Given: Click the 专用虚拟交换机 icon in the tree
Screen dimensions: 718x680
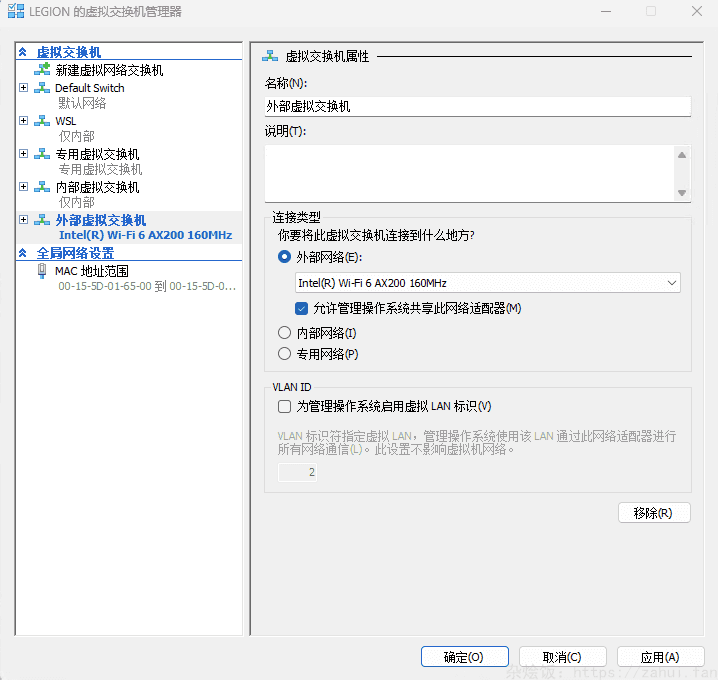Looking at the screenshot, I should [42, 154].
